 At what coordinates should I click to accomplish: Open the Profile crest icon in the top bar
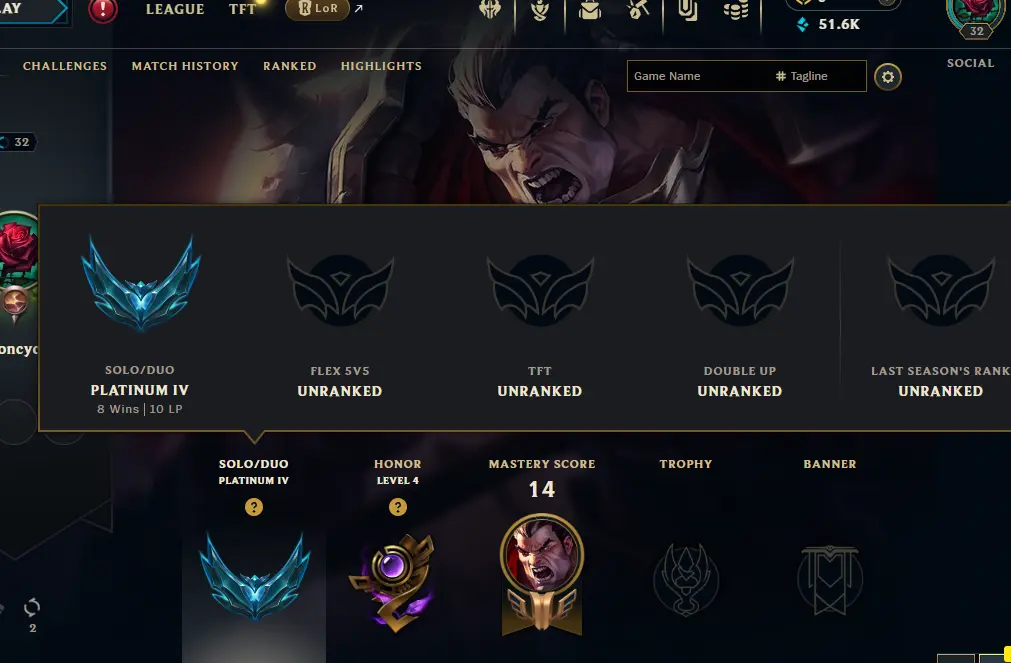(x=540, y=10)
